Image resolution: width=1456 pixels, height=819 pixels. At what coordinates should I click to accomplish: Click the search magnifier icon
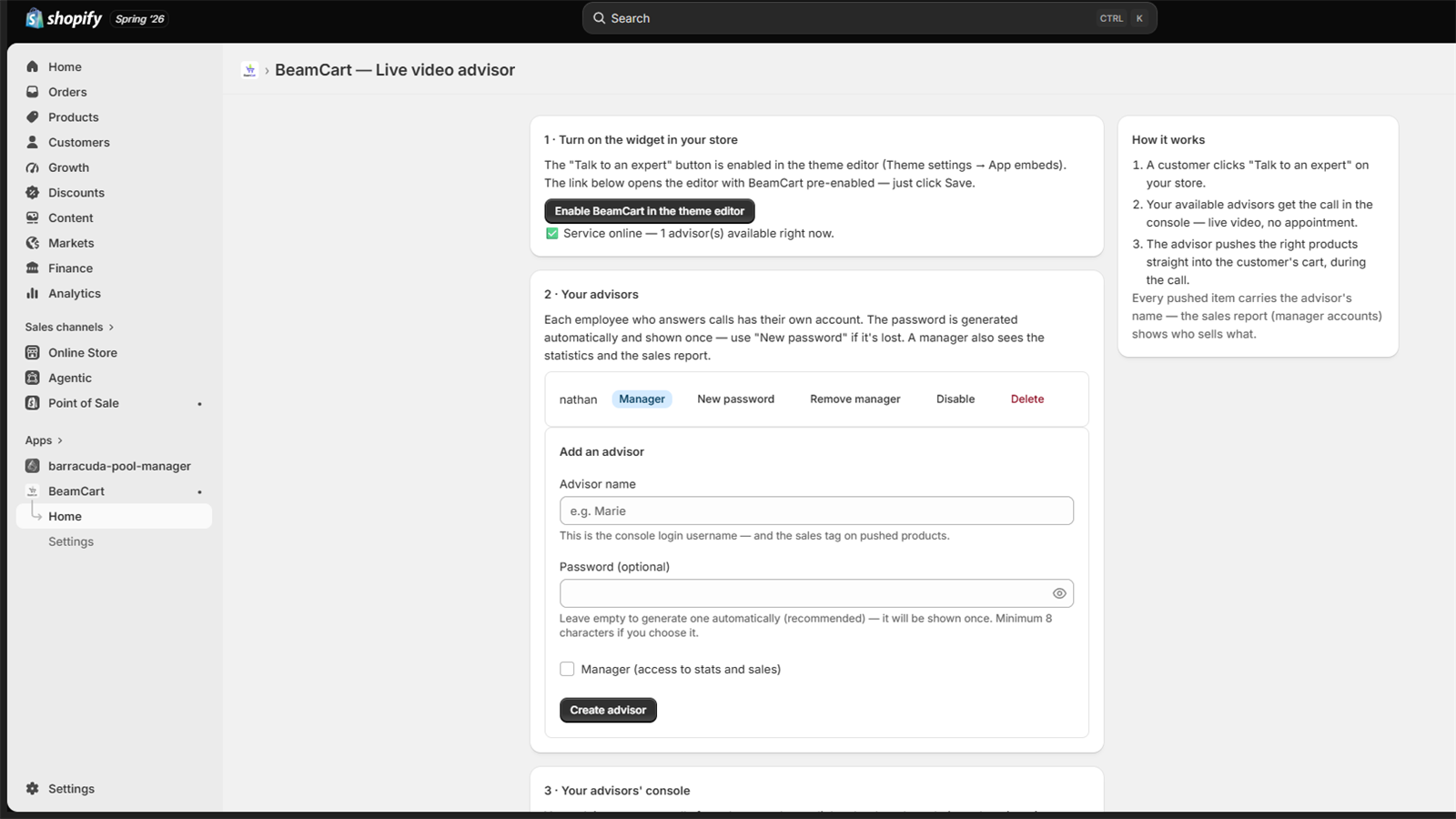(599, 18)
